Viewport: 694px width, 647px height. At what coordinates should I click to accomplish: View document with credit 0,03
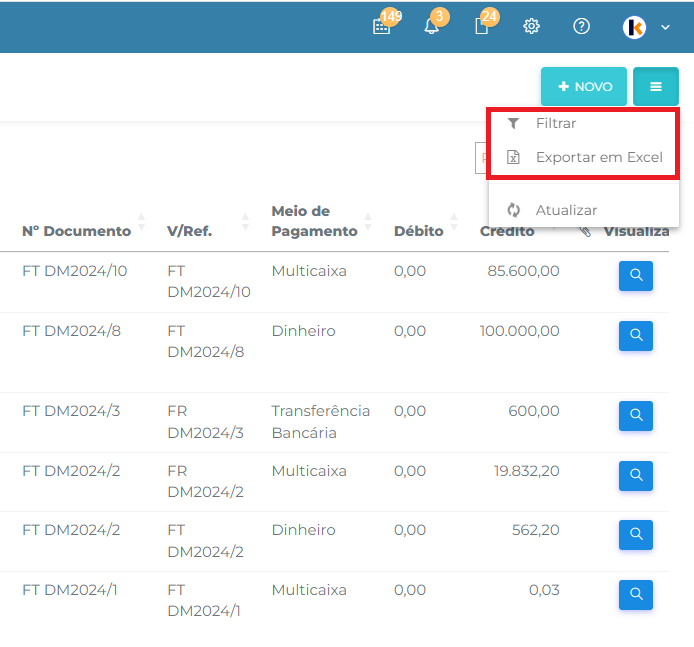[x=636, y=595]
